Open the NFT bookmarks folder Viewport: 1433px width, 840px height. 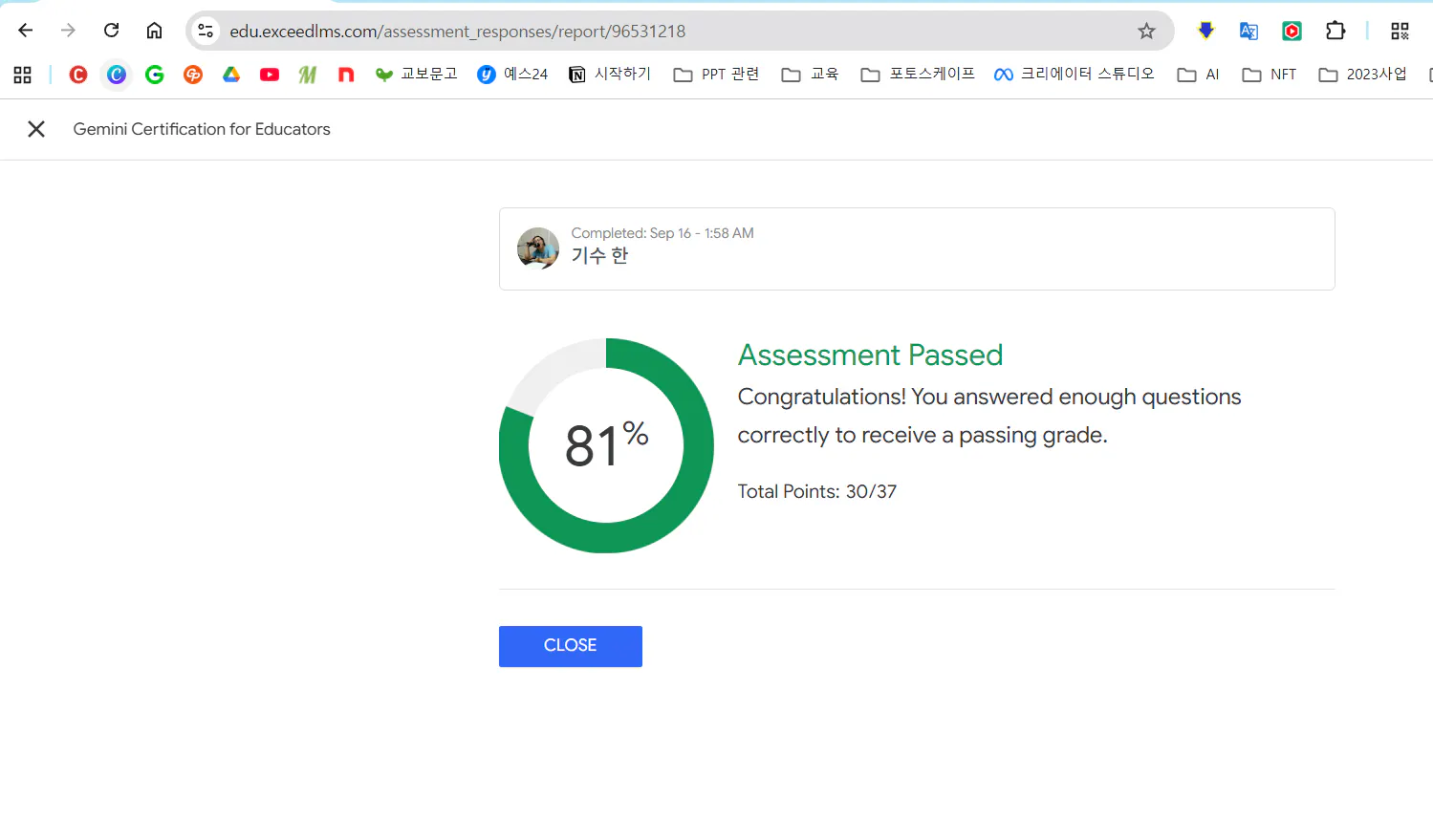1269,74
